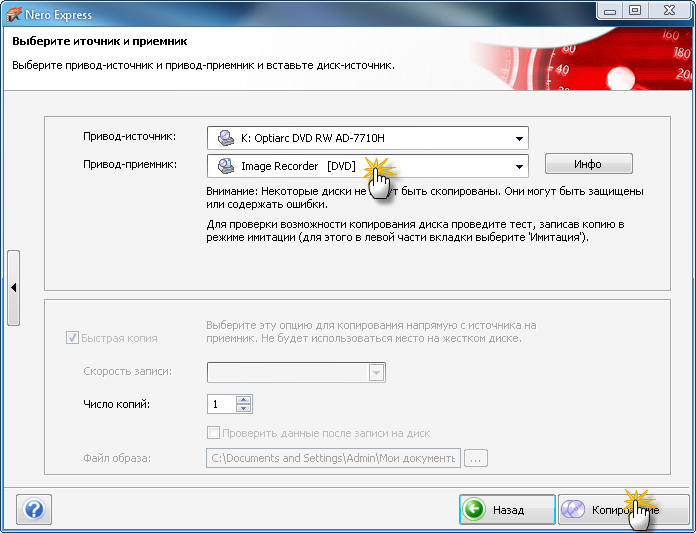The width and height of the screenshot is (696, 533).
Task: Click the Инфо button
Action: click(588, 164)
